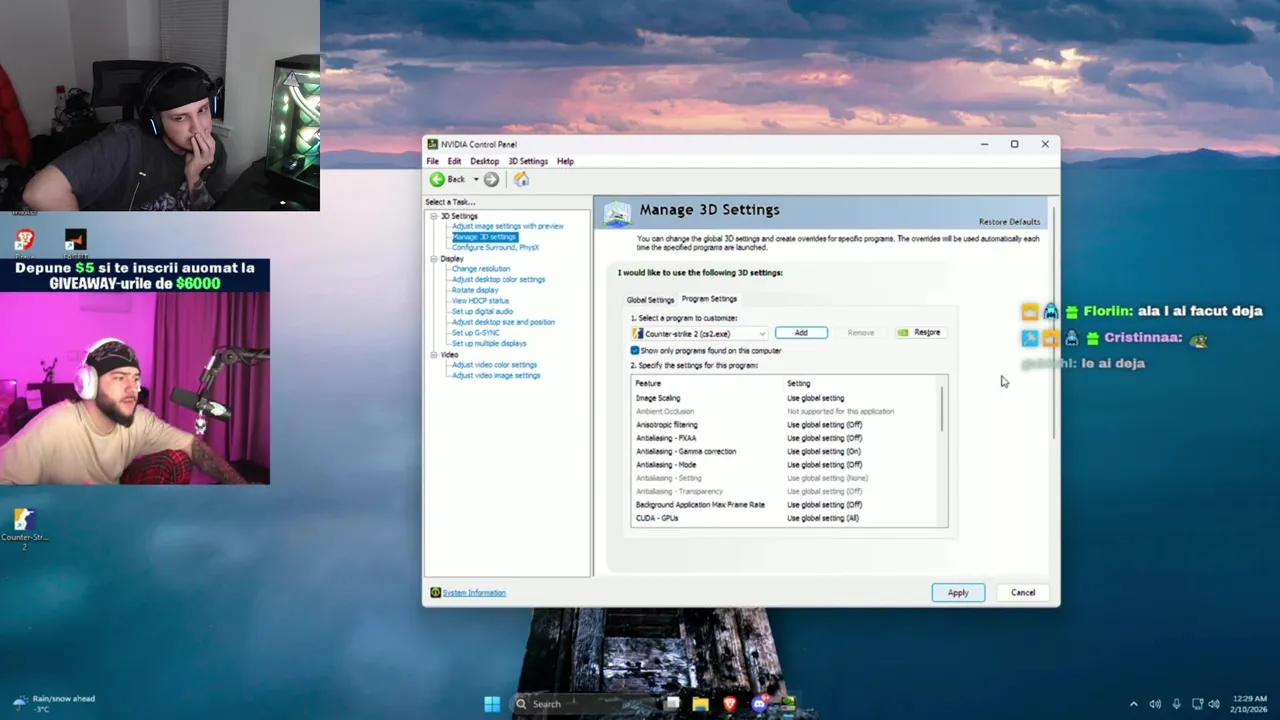Click the Manage 3D Settings header icon
Viewport: 1280px width, 720px height.
617,212
